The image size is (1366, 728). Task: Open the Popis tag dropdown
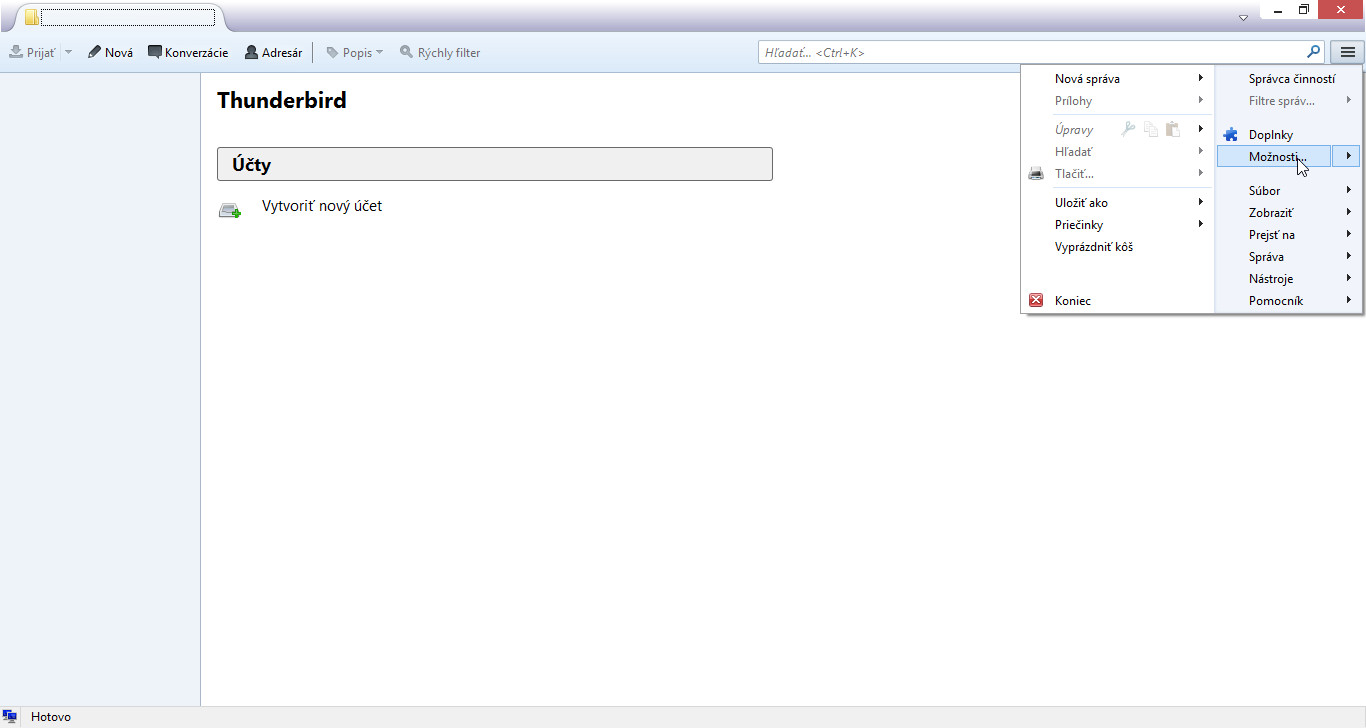click(x=355, y=52)
